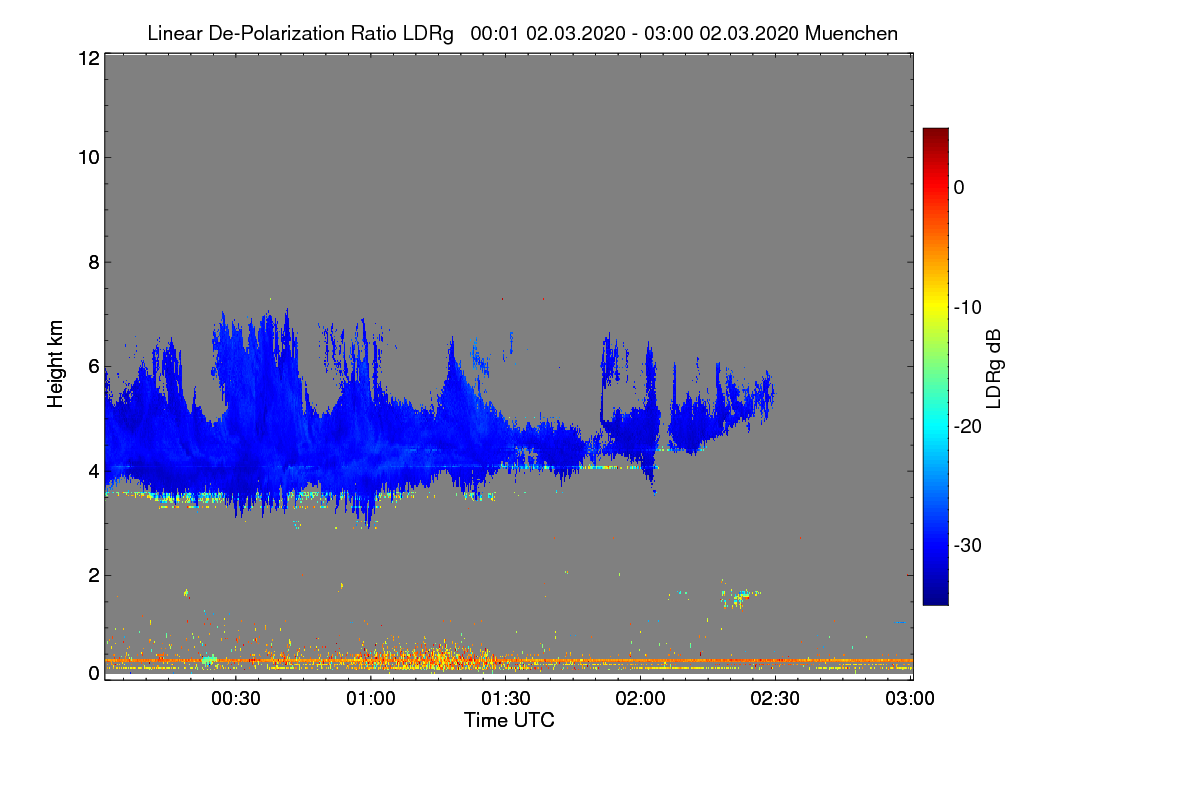Click the height axis value 10
Viewport: 1200px width, 800px height.
87,157
